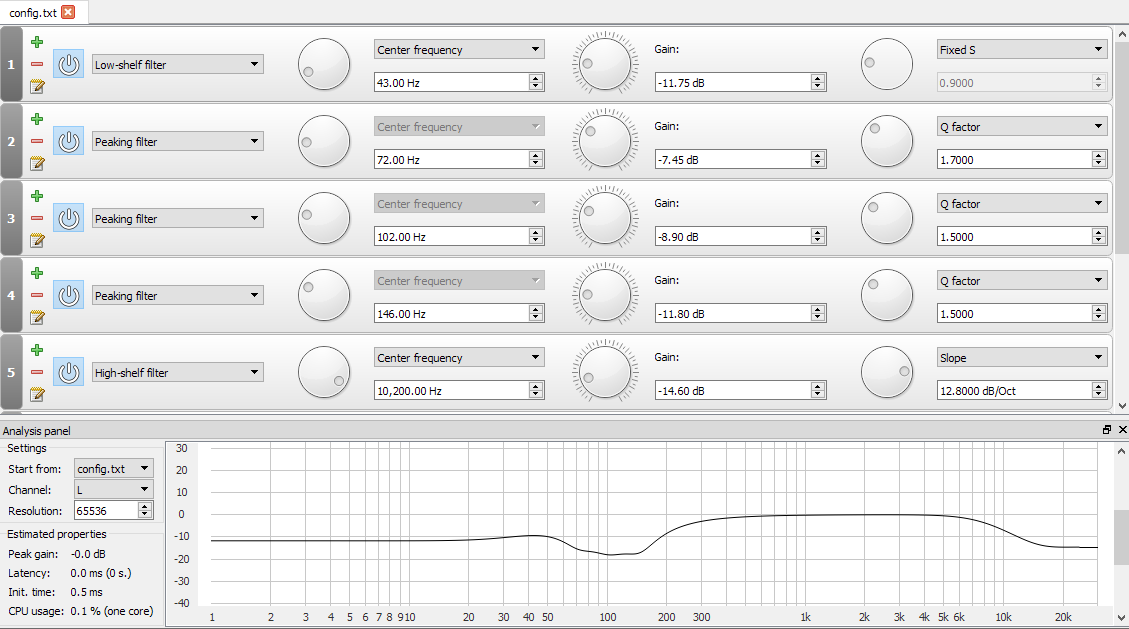Open the Q factor dropdown in row 2
The height and width of the screenshot is (629, 1129).
coord(1022,126)
